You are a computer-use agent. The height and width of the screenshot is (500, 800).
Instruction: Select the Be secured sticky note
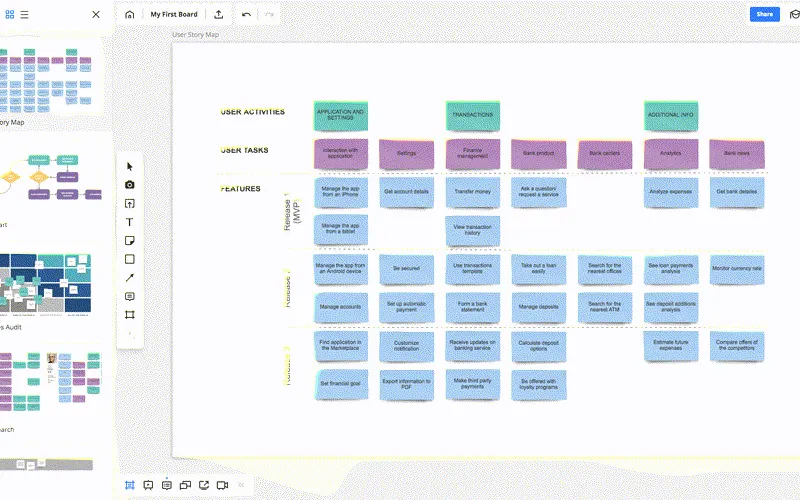tap(407, 269)
